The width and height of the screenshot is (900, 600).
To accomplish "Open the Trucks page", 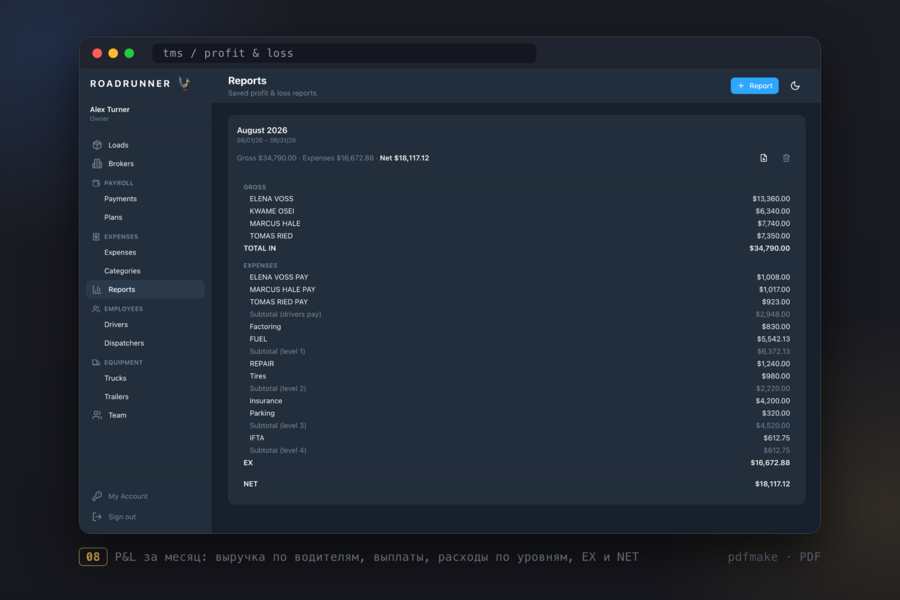I will pos(115,378).
